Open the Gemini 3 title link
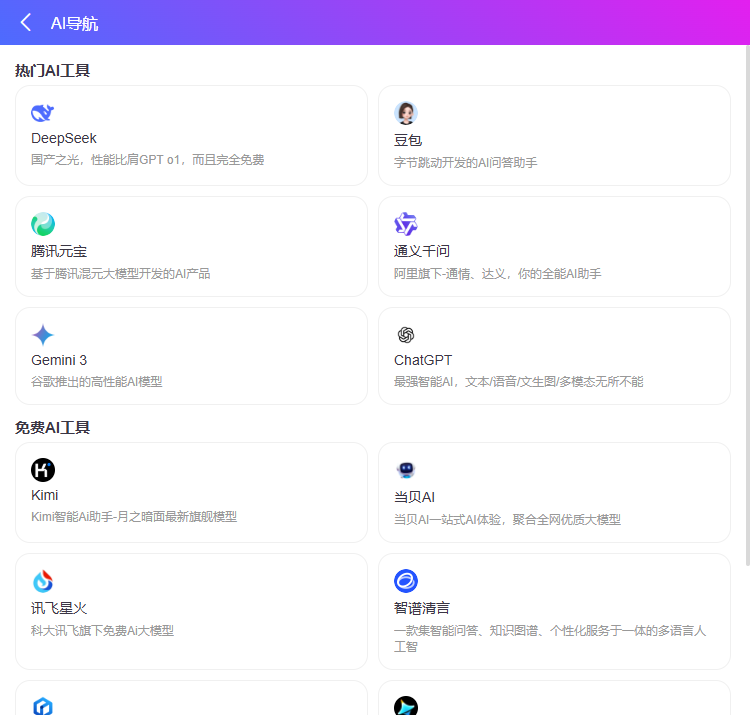The width and height of the screenshot is (750, 715). pyautogui.click(x=59, y=360)
